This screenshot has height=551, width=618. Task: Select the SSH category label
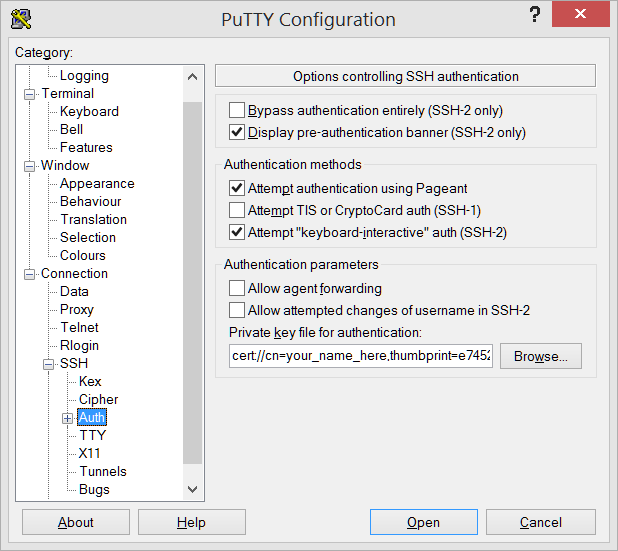(x=74, y=363)
